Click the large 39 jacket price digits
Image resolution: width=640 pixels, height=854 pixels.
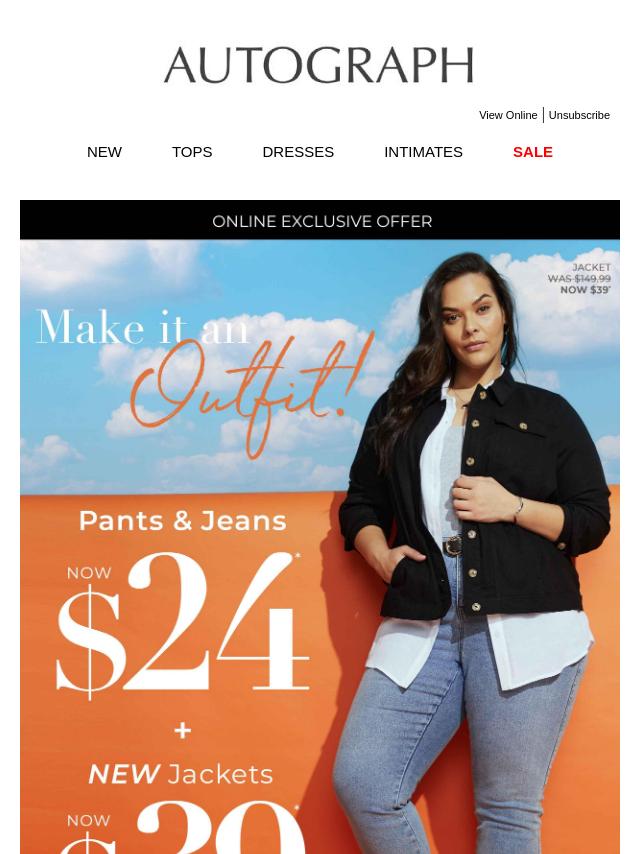click(221, 828)
